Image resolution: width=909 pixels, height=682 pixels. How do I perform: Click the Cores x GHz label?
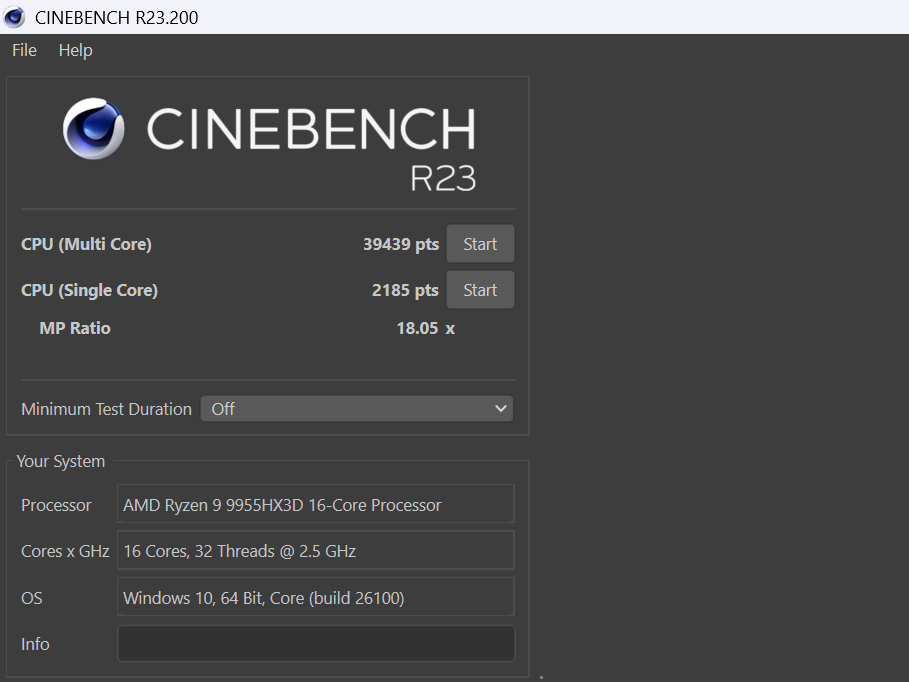(x=66, y=551)
